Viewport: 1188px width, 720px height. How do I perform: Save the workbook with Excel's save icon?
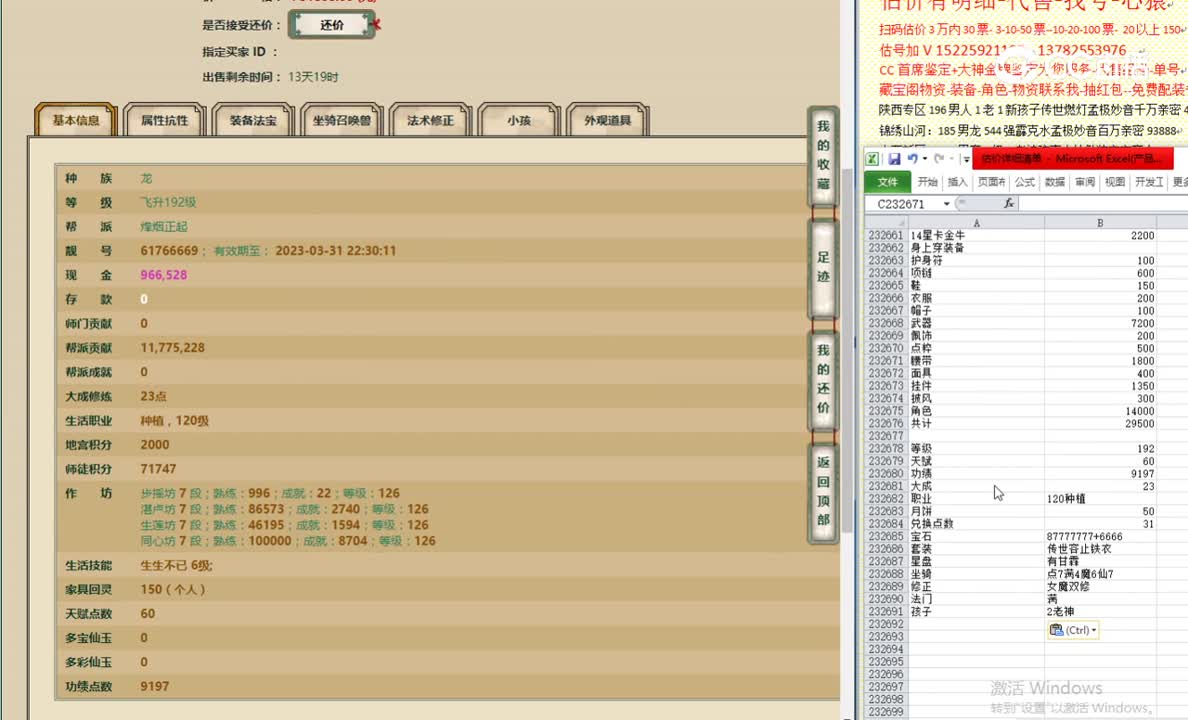pos(894,159)
